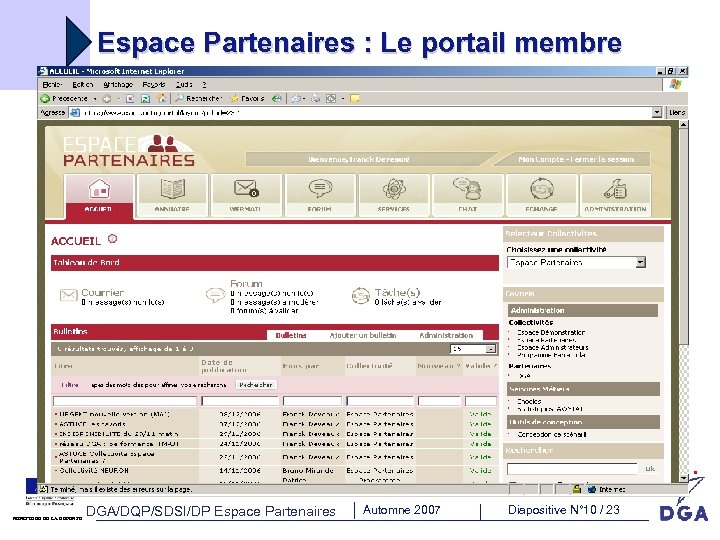Open the Edition menu
Screen dimensions: 720x540
coord(83,84)
